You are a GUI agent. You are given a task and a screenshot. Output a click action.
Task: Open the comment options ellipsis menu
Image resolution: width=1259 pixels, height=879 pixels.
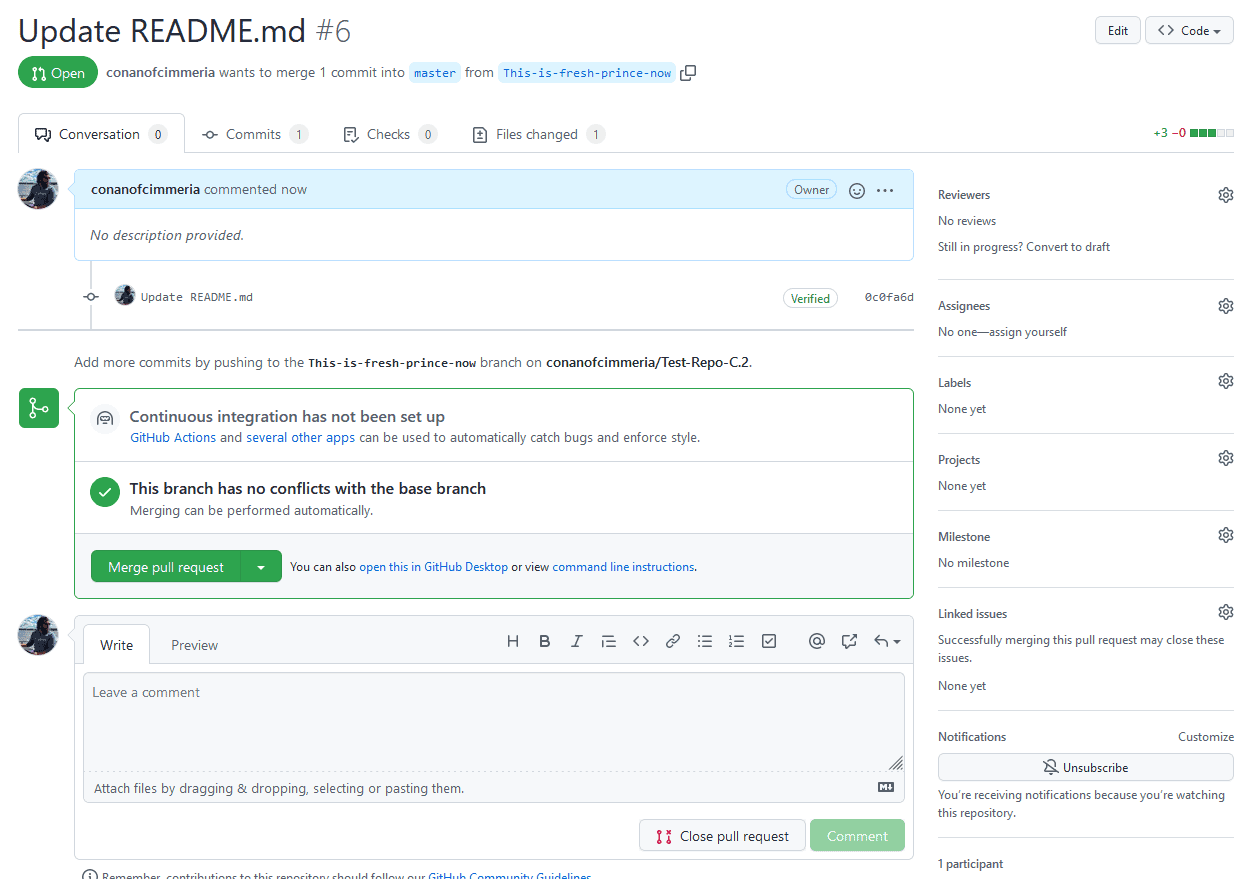click(885, 190)
